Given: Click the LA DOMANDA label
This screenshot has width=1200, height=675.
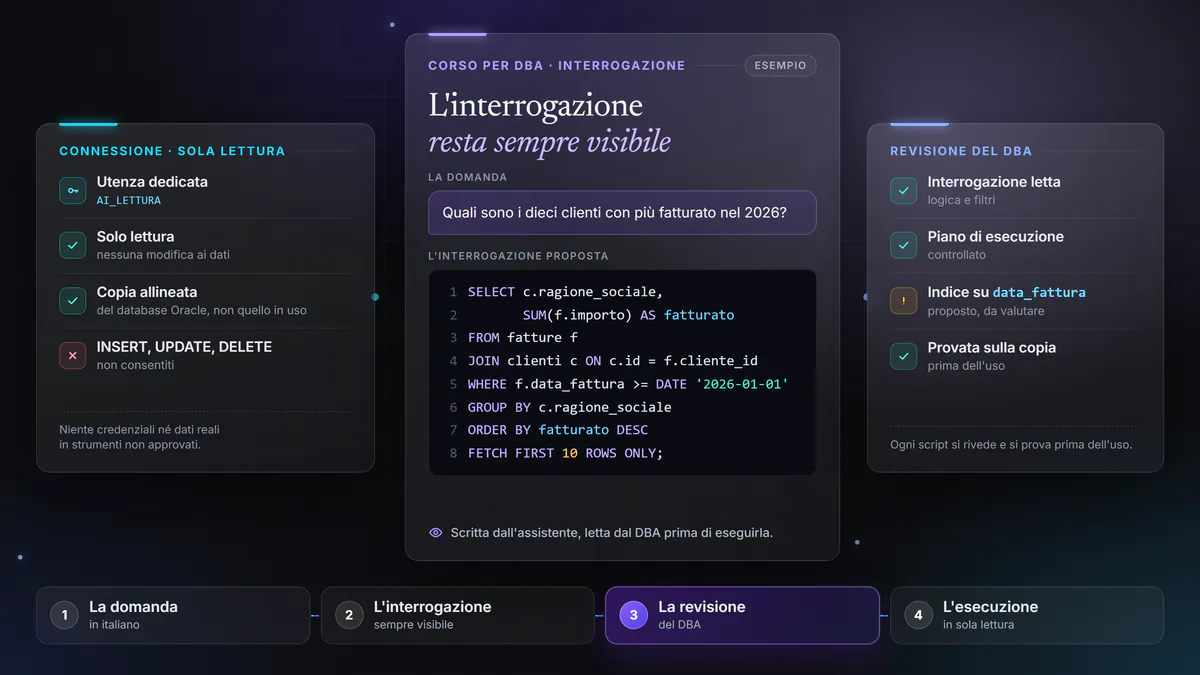Looking at the screenshot, I should (467, 177).
